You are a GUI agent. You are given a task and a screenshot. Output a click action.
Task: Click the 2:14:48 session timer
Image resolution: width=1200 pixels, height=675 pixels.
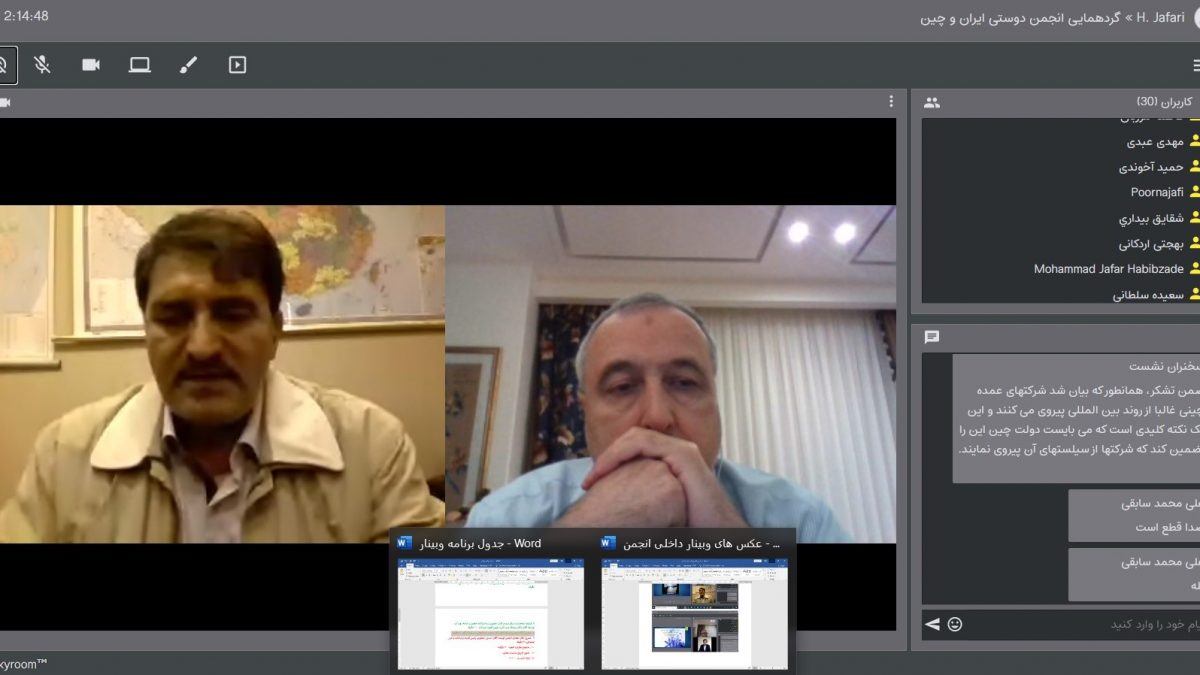[x=24, y=16]
